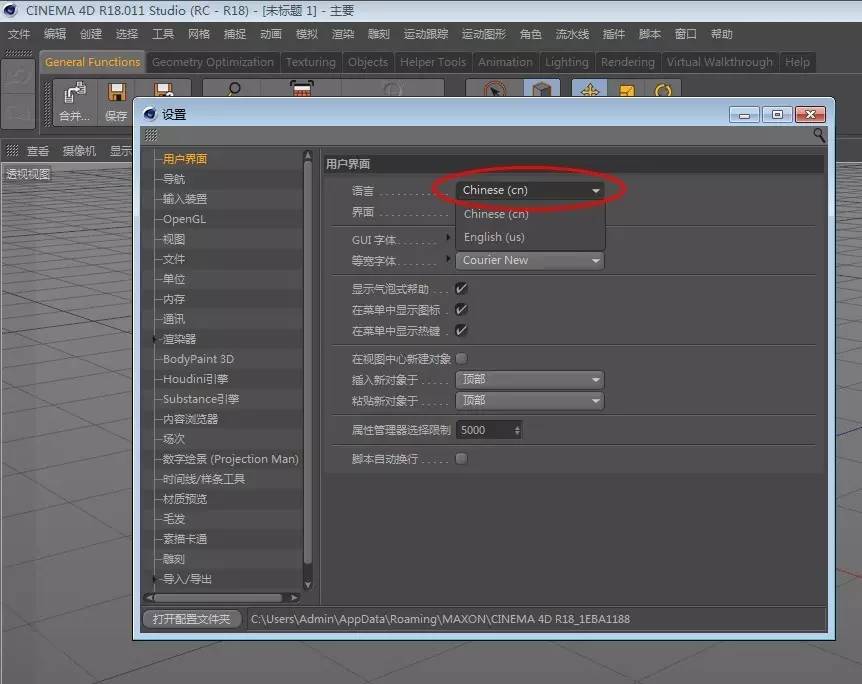Select BodyPaint 3D in settings tree
The image size is (862, 684).
tap(198, 358)
